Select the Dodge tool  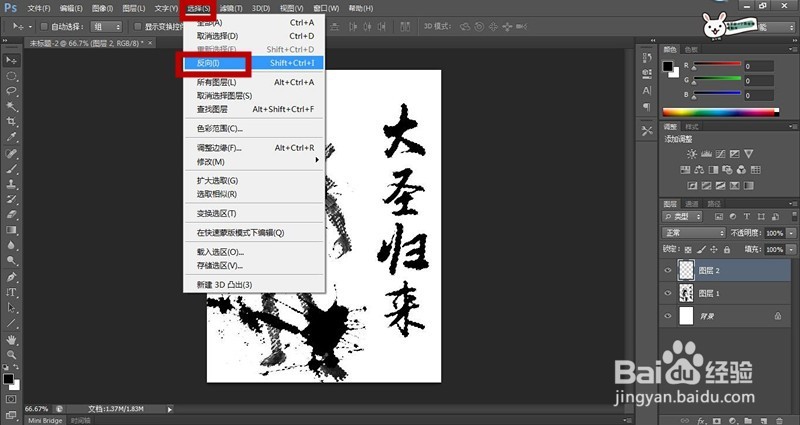(11, 261)
